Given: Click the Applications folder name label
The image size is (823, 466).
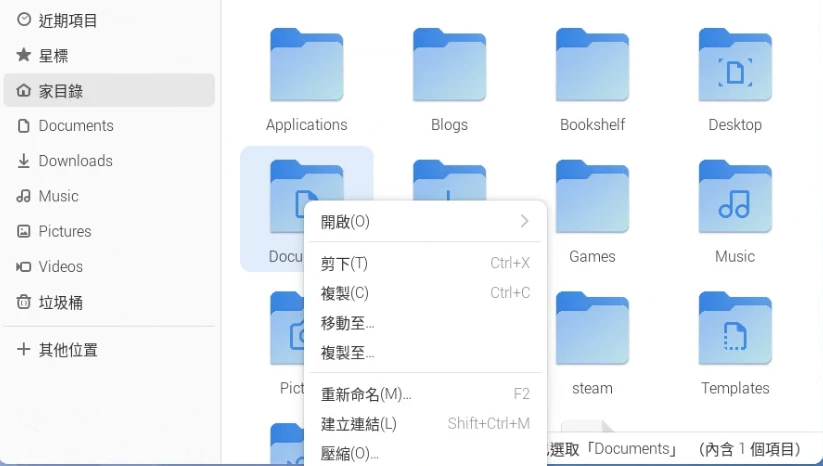Looking at the screenshot, I should 307,125.
